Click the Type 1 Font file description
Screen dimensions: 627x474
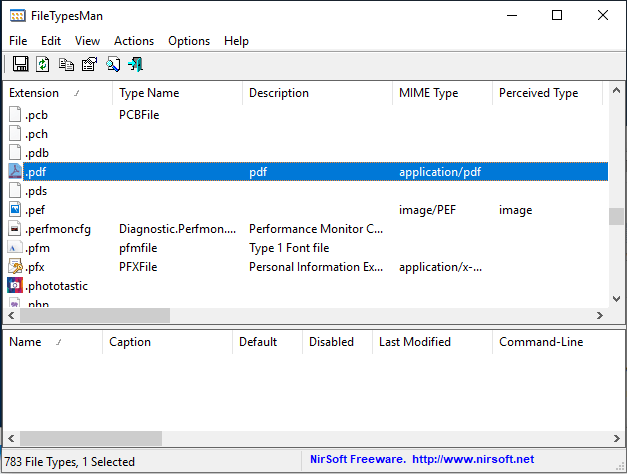289,248
